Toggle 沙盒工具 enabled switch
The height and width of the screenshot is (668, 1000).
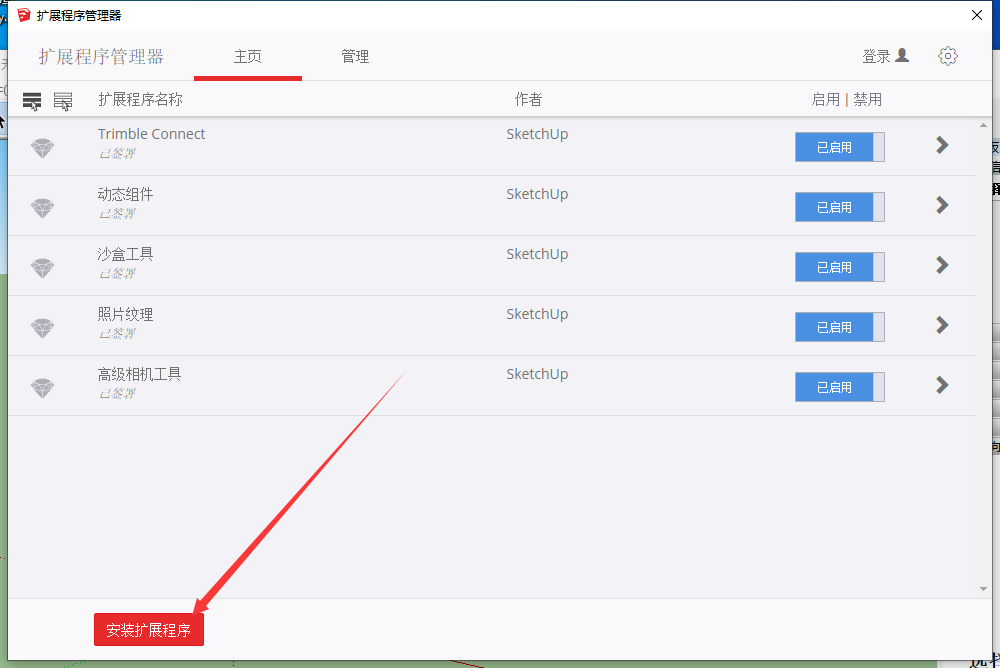(x=839, y=267)
